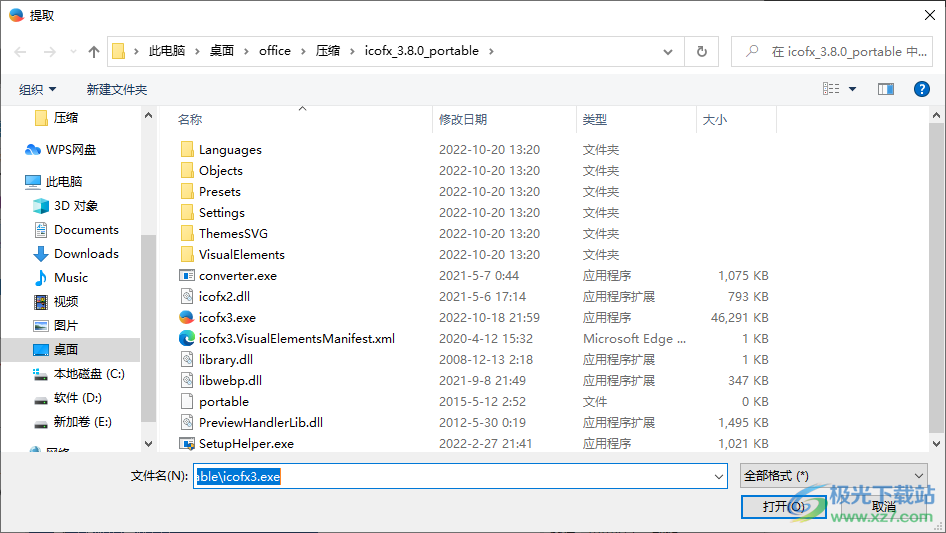Create a folder with 新建文件夹
The width and height of the screenshot is (946, 533).
point(116,89)
